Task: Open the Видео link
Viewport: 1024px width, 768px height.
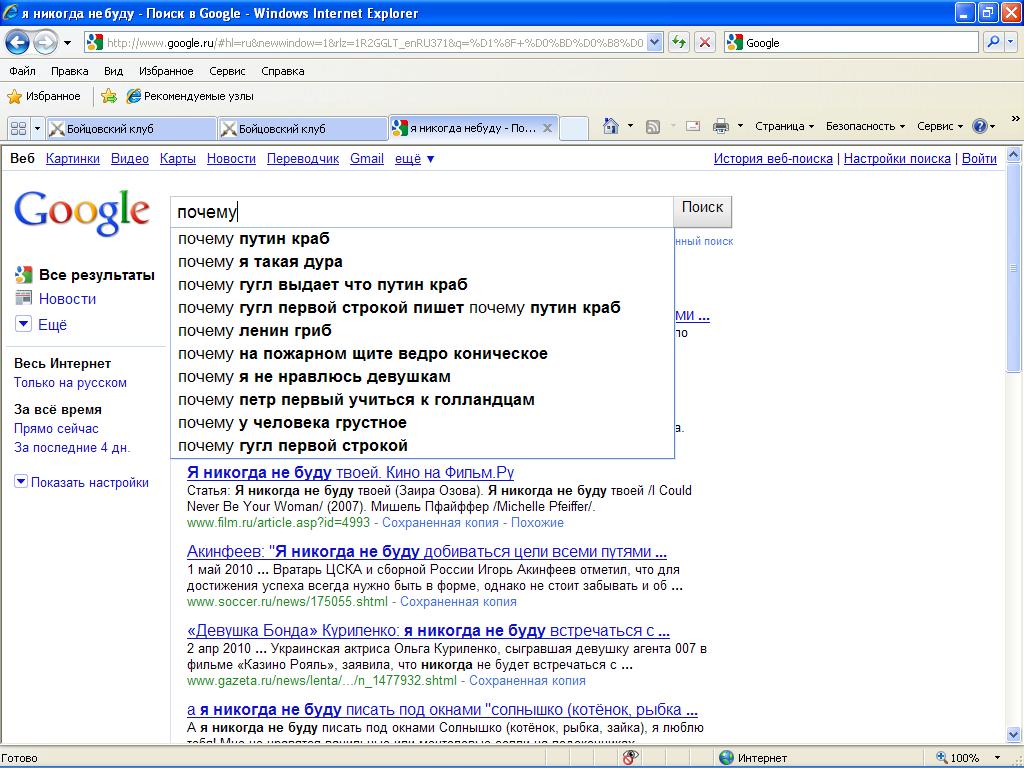Action: (x=130, y=159)
